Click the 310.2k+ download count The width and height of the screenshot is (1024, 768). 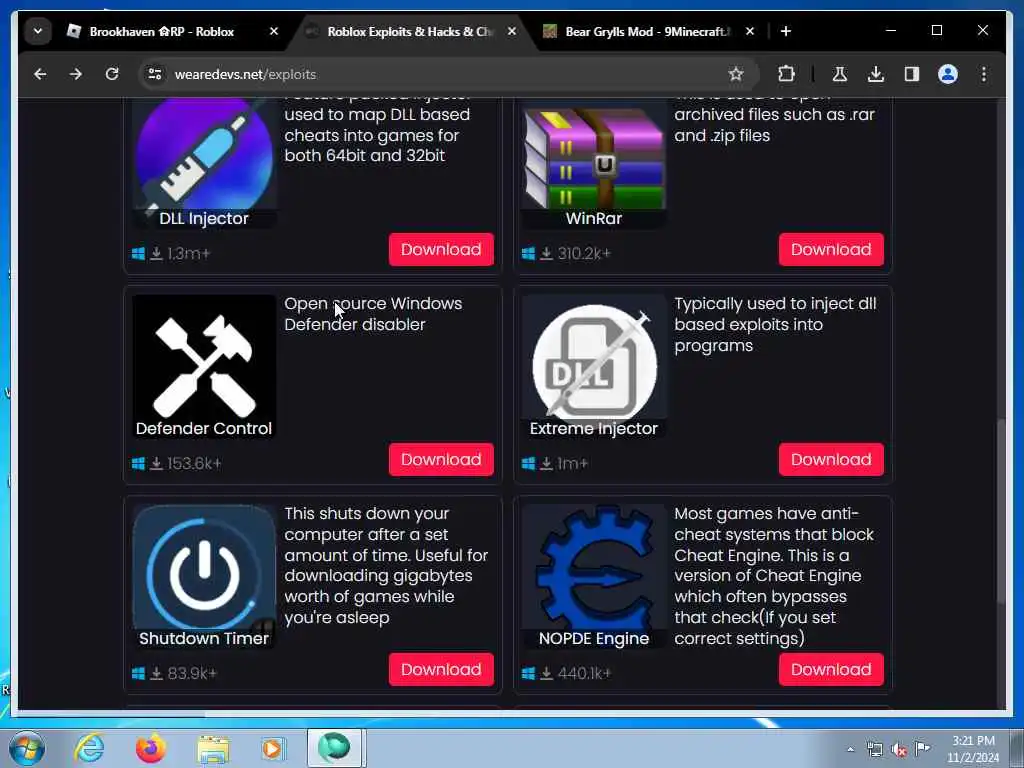[x=584, y=253]
